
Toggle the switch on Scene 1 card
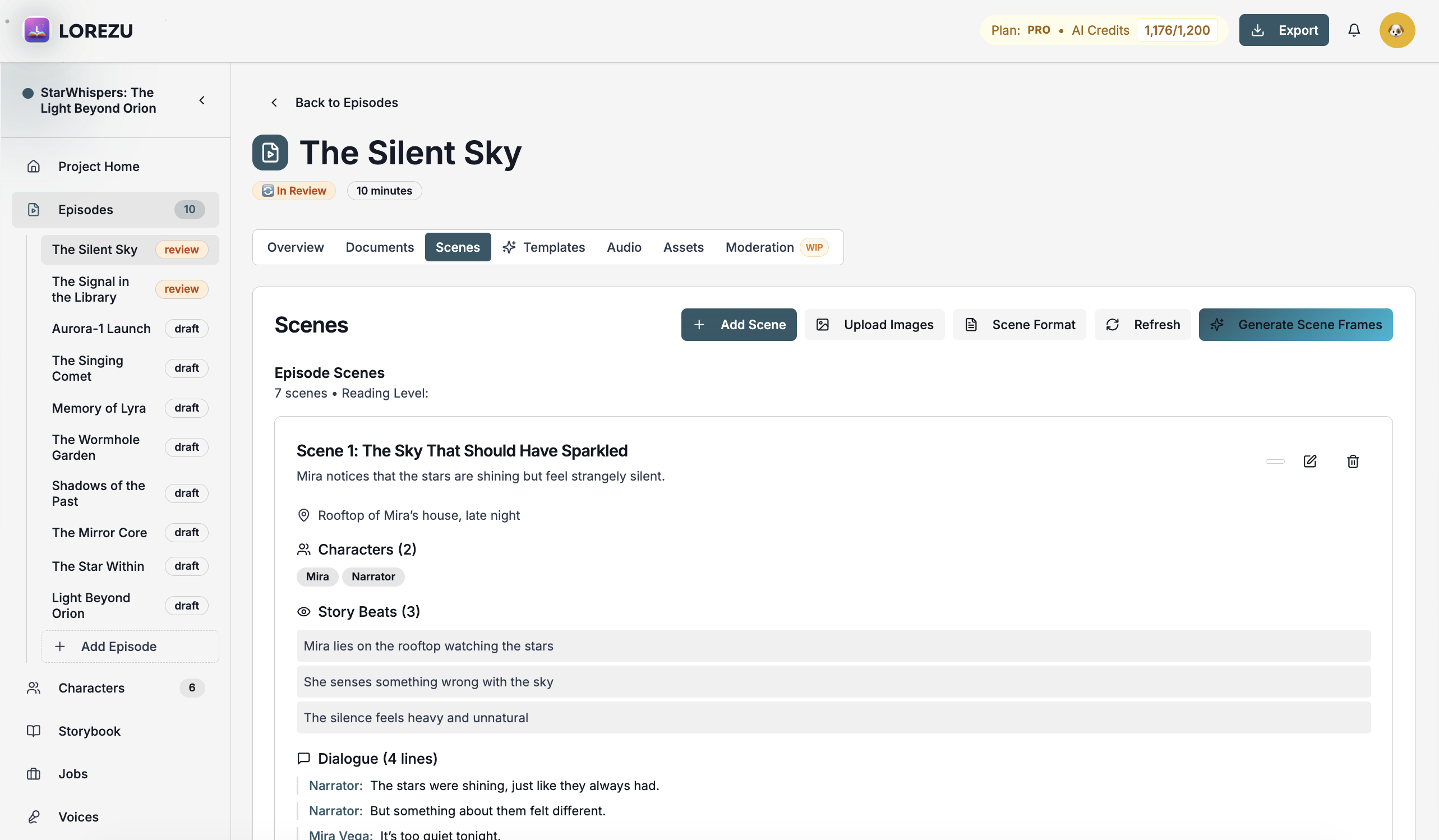(x=1275, y=461)
